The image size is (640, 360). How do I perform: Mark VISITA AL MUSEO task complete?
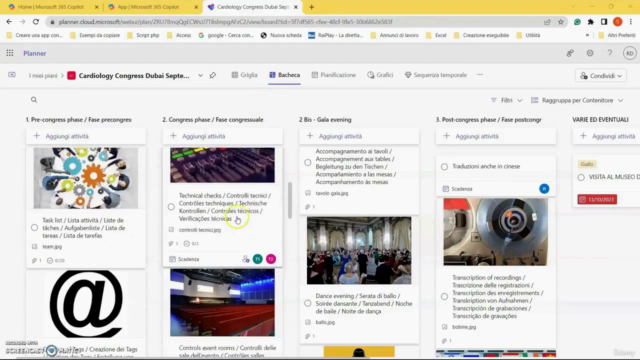click(x=581, y=178)
